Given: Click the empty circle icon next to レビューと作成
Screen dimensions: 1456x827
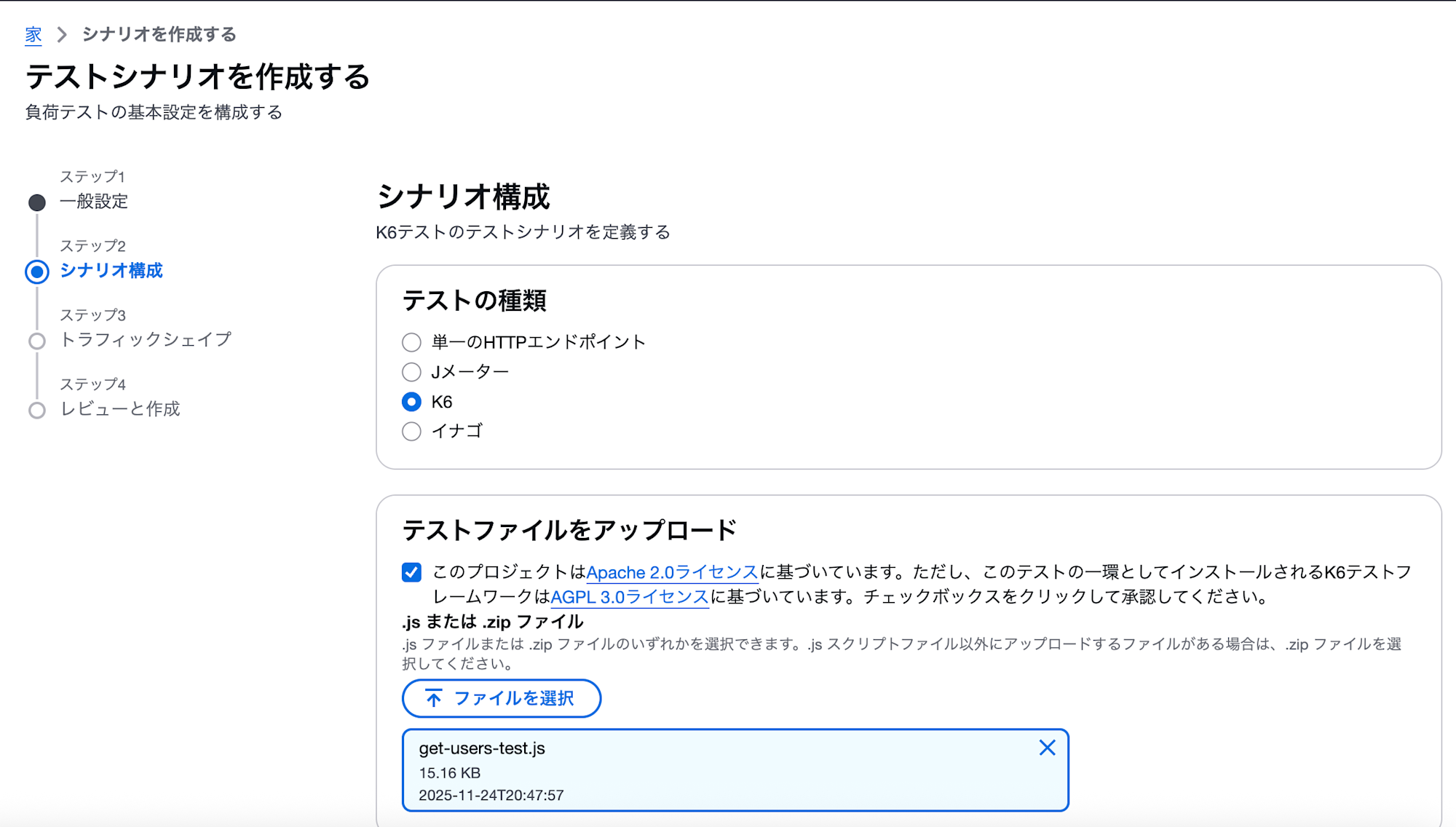Looking at the screenshot, I should point(36,411).
